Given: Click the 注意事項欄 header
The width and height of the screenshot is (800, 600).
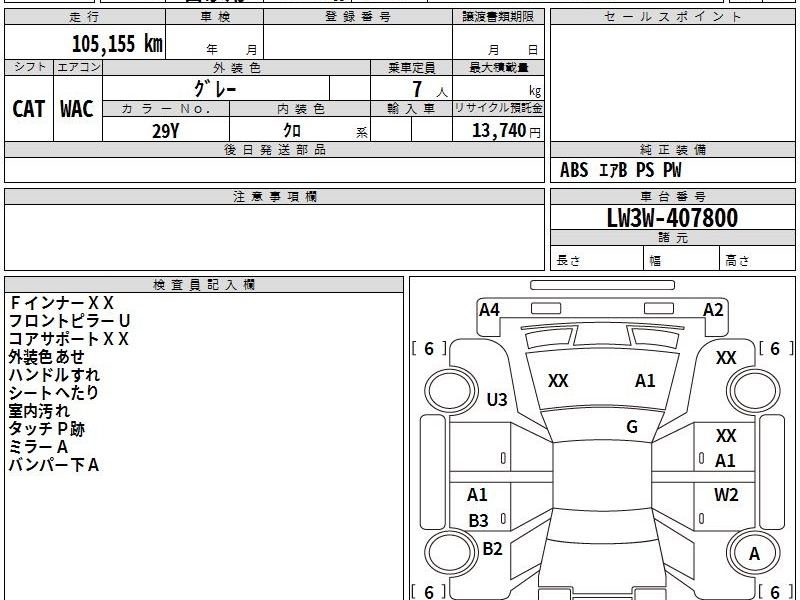Looking at the screenshot, I should point(274,197).
